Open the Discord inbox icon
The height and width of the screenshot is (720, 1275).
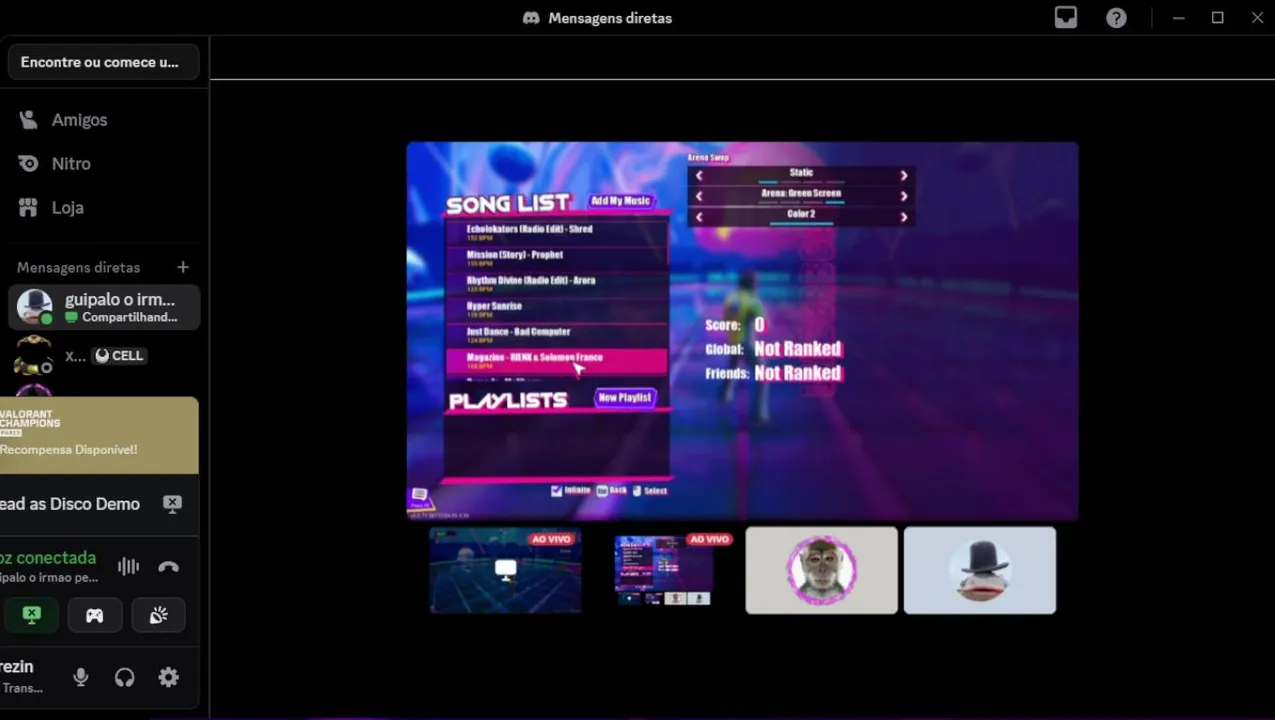[1066, 17]
